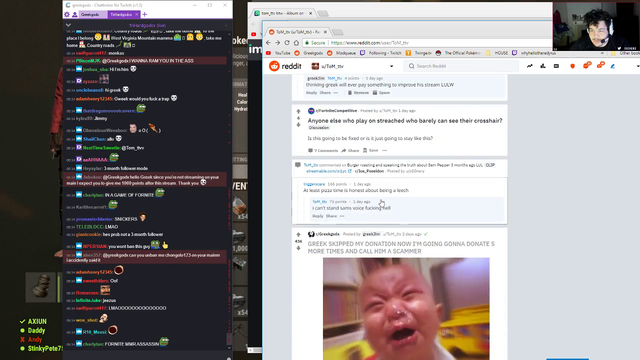This screenshot has width=640, height=360.
Task: Open the Twinge.tv bookmark
Action: [x=419, y=53]
